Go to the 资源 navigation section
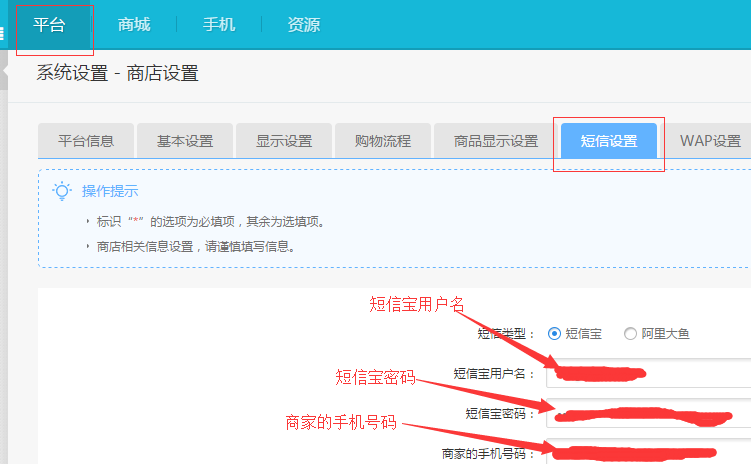The width and height of the screenshot is (751, 464). pos(304,25)
